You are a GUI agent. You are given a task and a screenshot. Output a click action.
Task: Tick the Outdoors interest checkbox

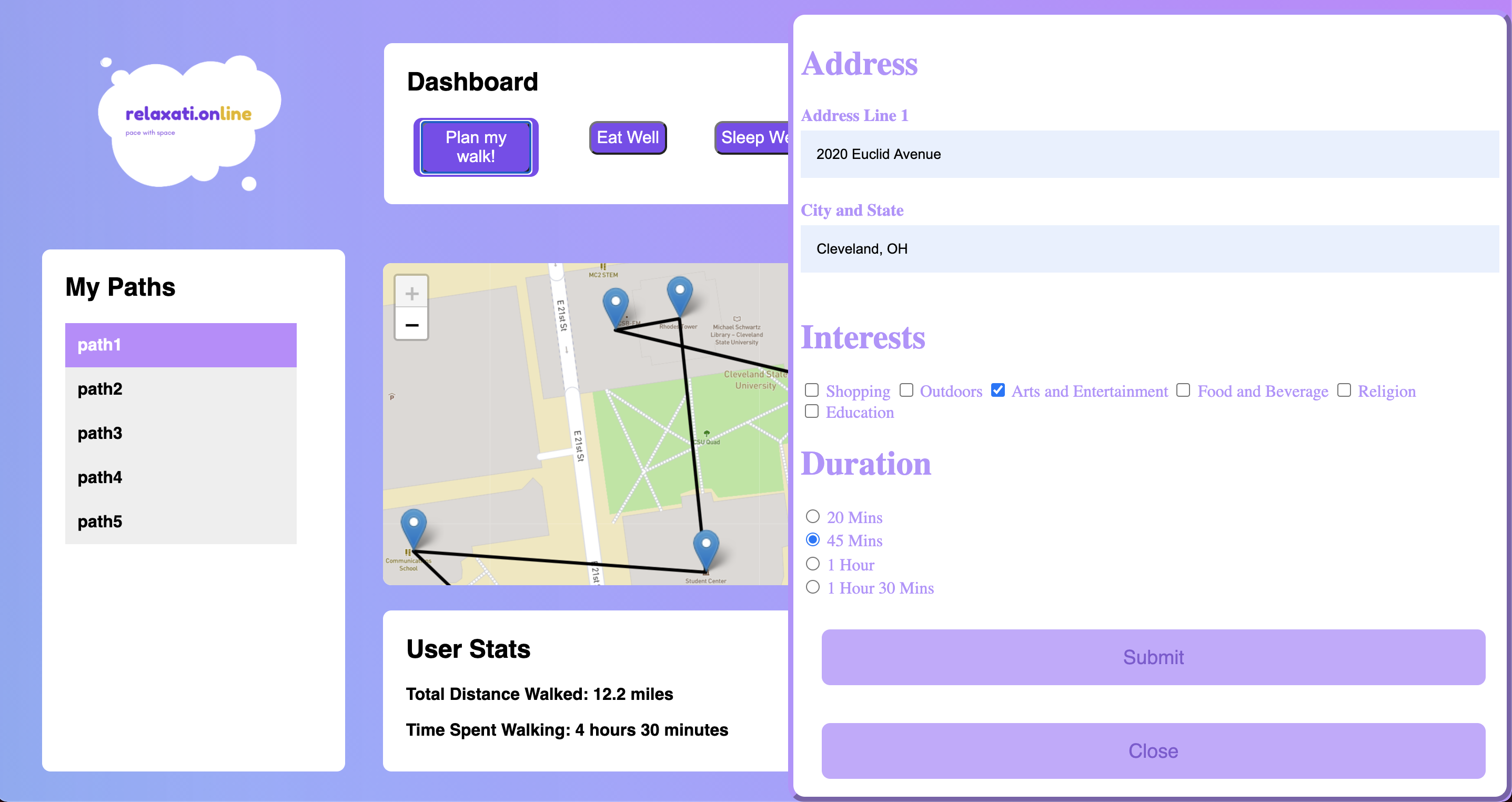(906, 390)
